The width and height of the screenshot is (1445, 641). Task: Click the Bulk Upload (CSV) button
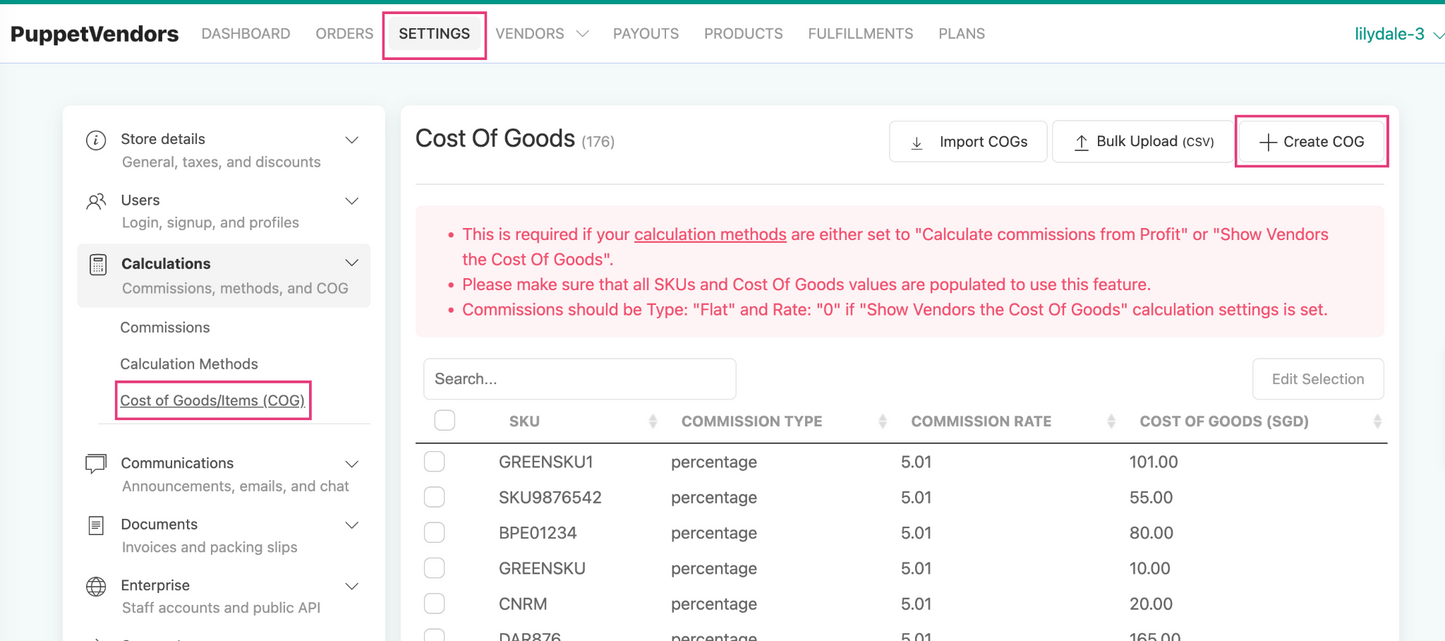[1142, 142]
